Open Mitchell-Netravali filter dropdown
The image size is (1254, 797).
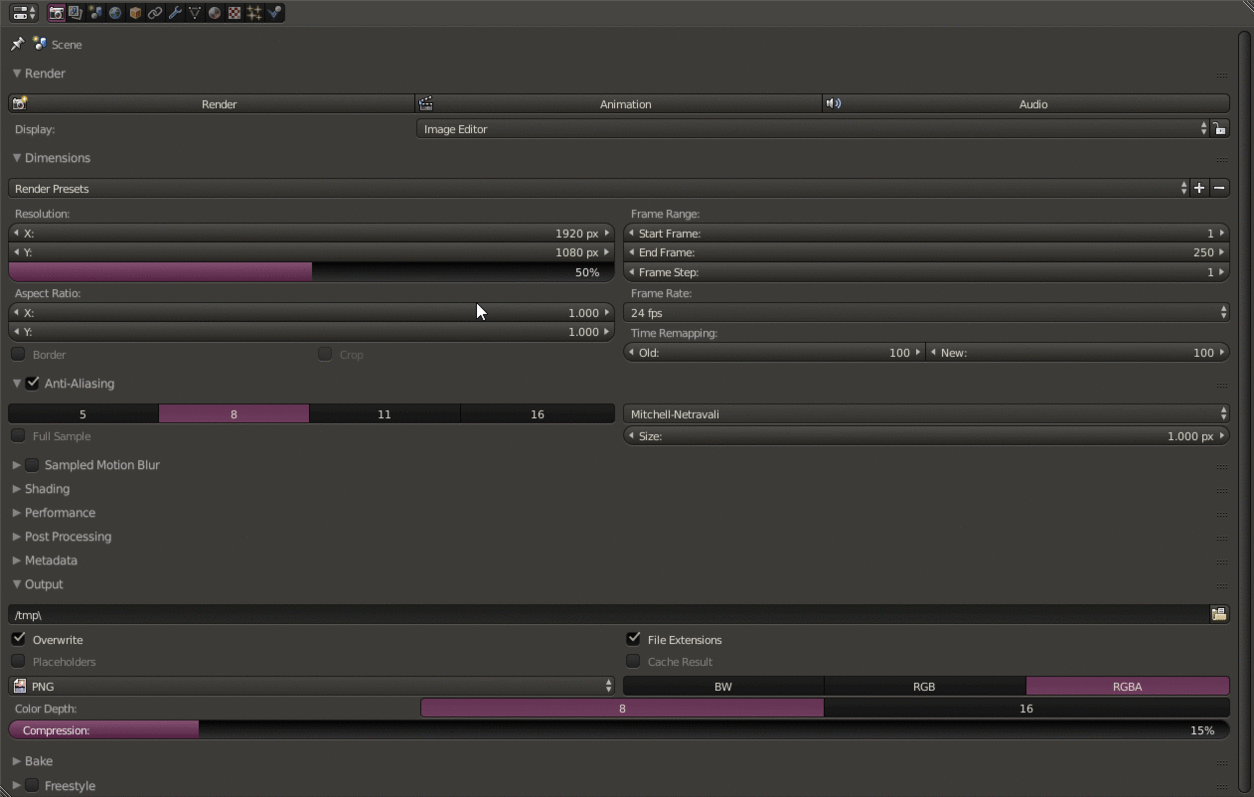pos(926,414)
